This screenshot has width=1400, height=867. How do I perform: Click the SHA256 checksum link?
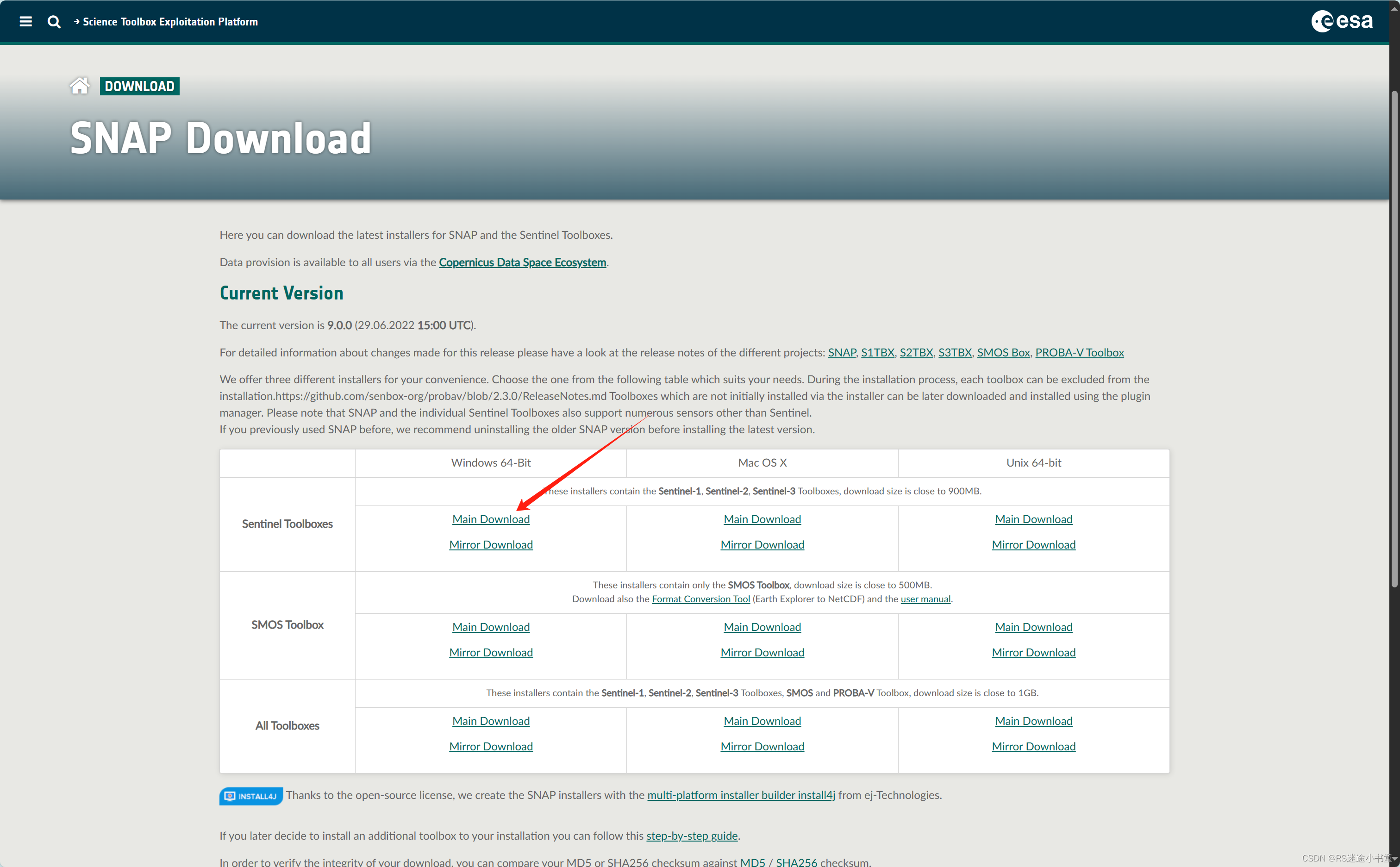tap(796, 861)
